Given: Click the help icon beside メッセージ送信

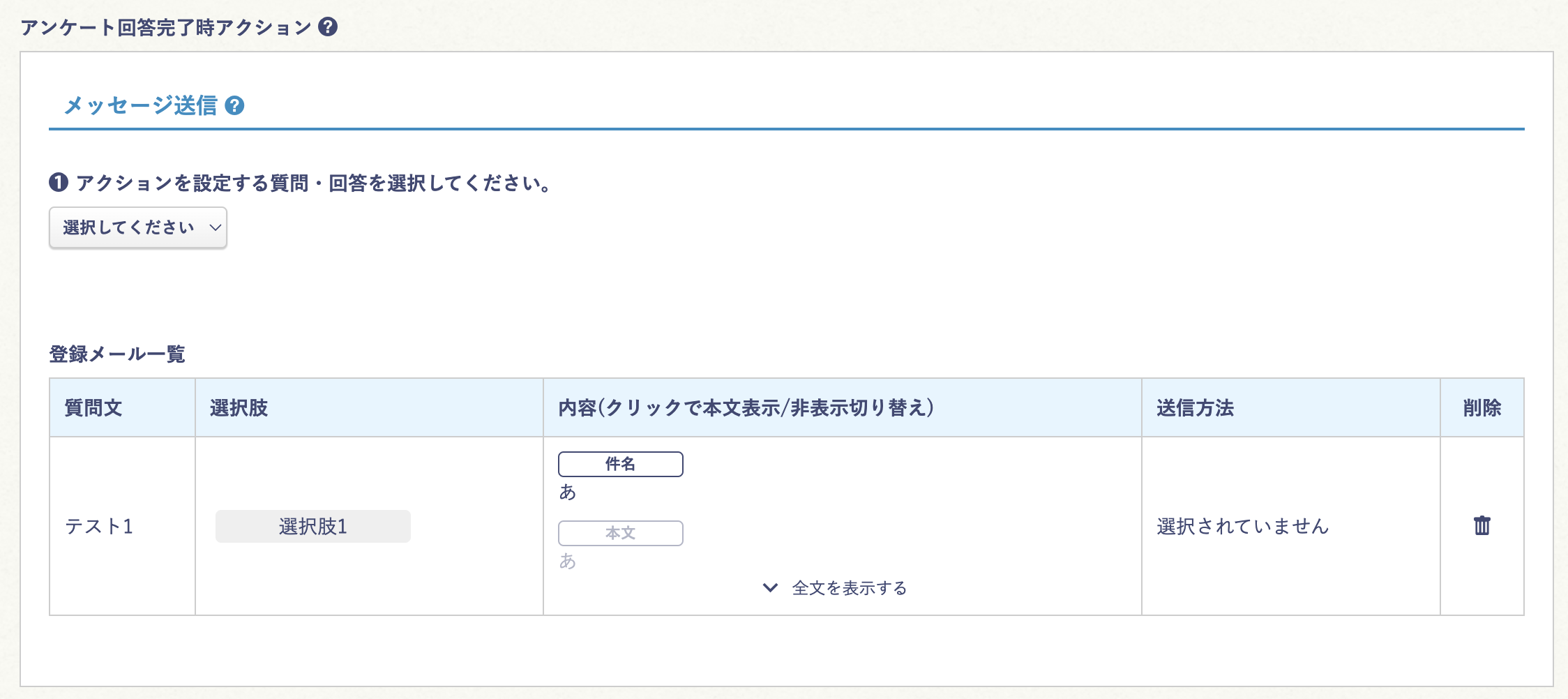Looking at the screenshot, I should click(234, 105).
